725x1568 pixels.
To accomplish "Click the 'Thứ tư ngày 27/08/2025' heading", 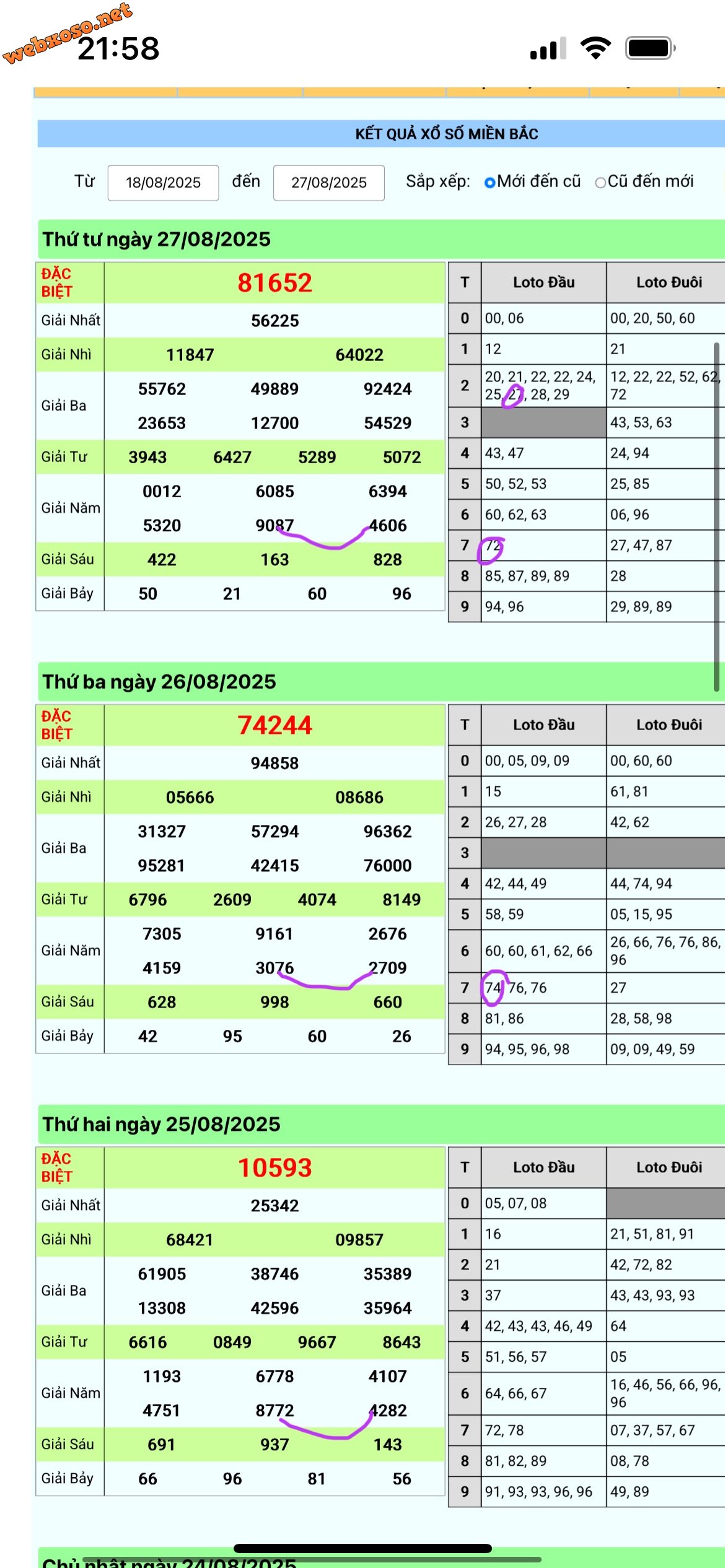I will point(156,239).
